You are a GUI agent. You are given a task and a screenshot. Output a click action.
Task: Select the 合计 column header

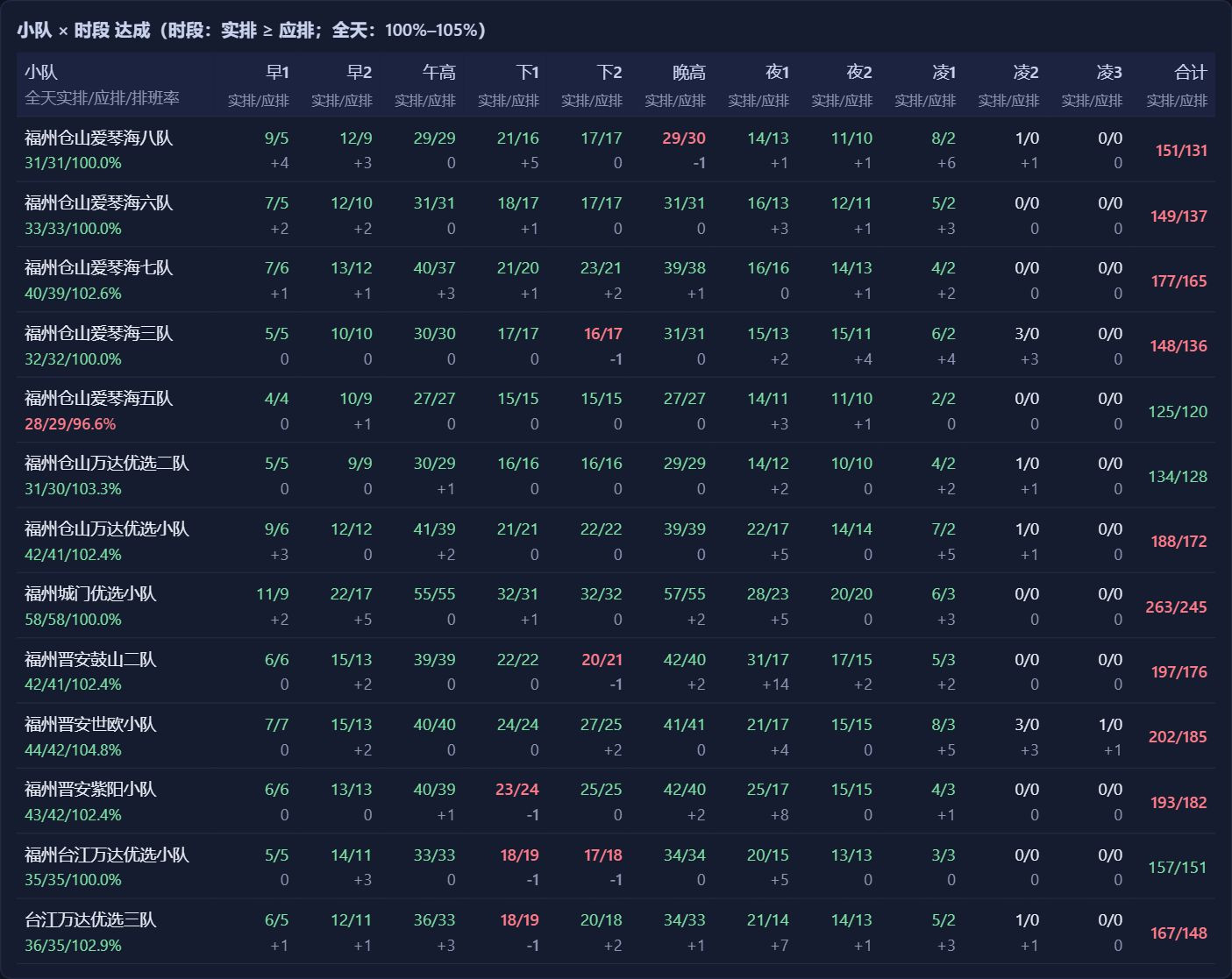pyautogui.click(x=1191, y=73)
